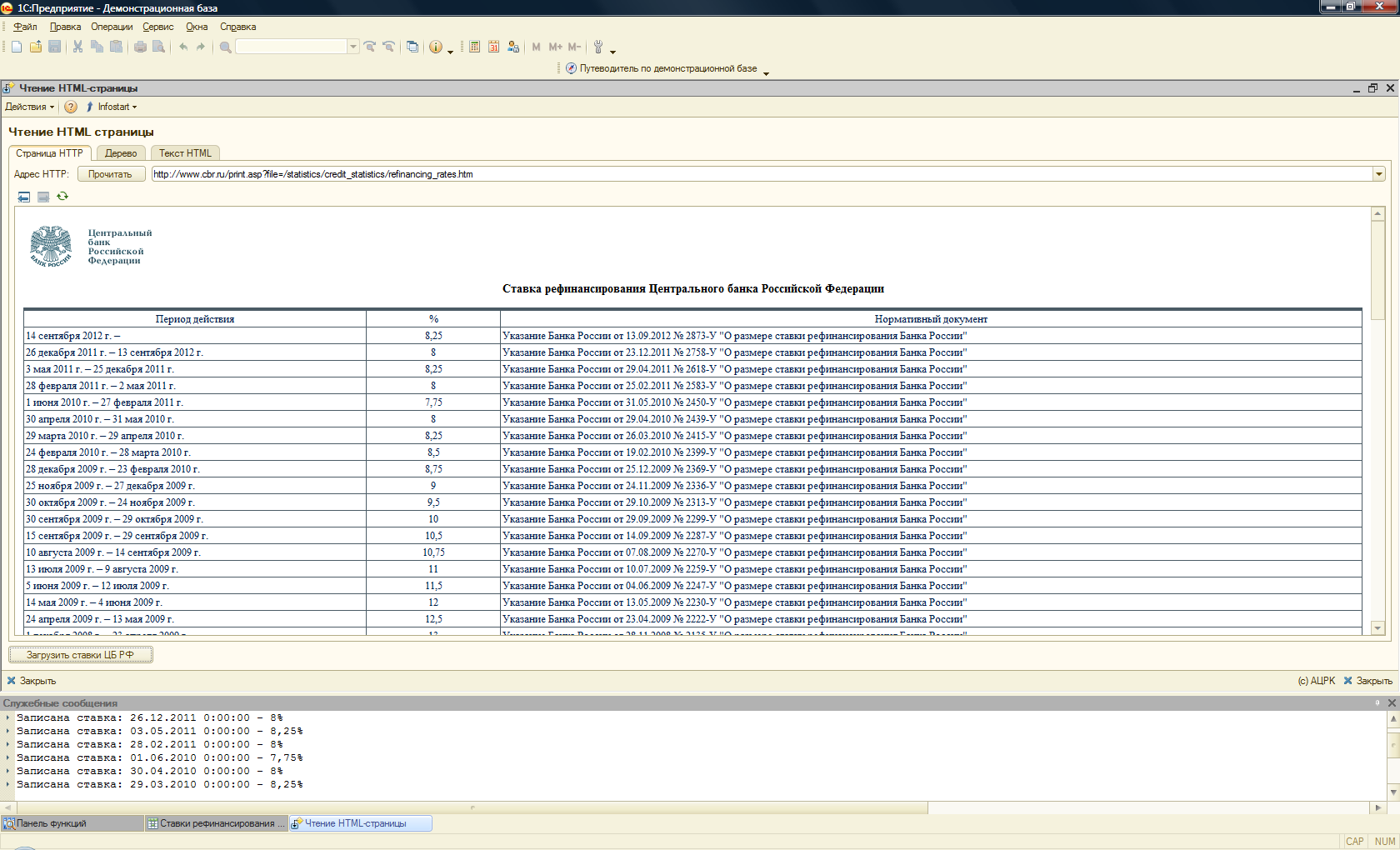Click the Central Bank logo image
1400x850 pixels.
51,247
